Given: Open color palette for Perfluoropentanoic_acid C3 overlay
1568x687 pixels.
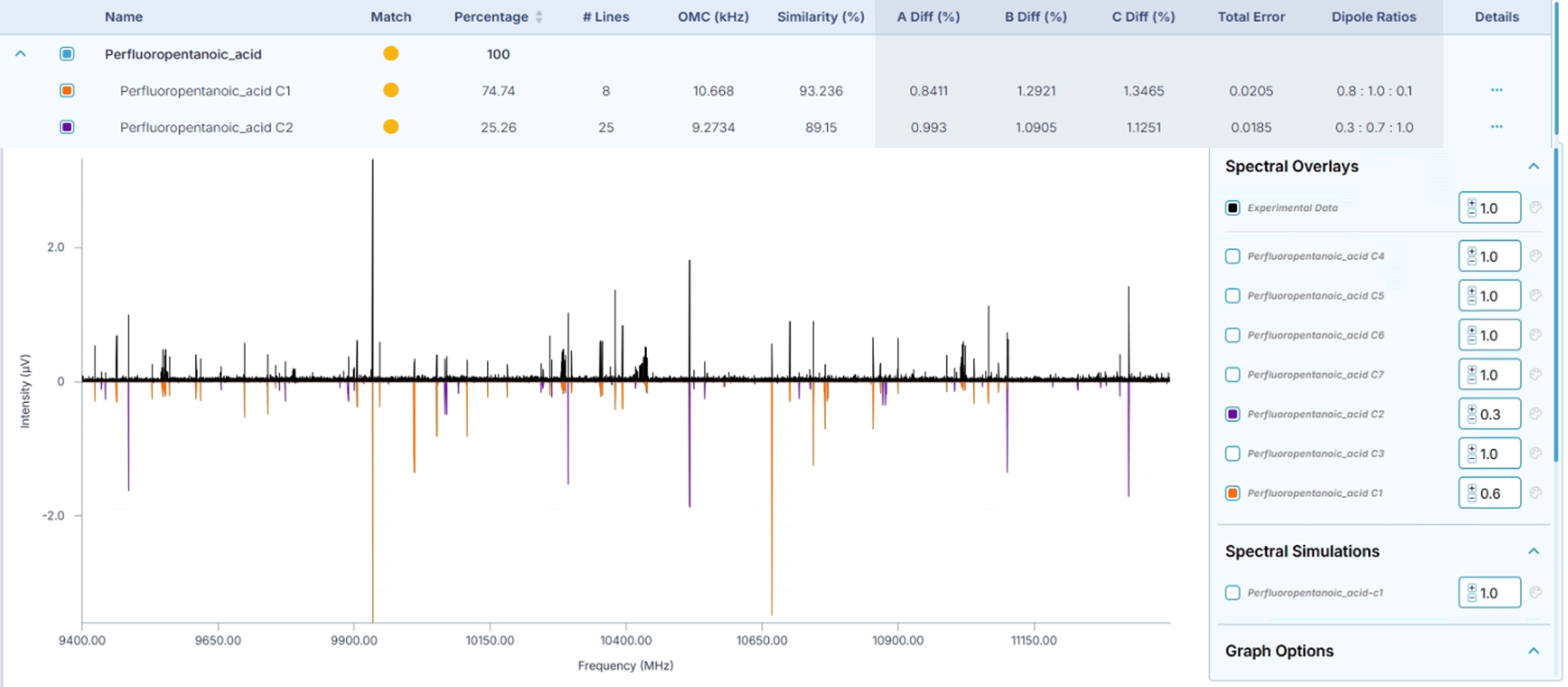Looking at the screenshot, I should 1535,453.
